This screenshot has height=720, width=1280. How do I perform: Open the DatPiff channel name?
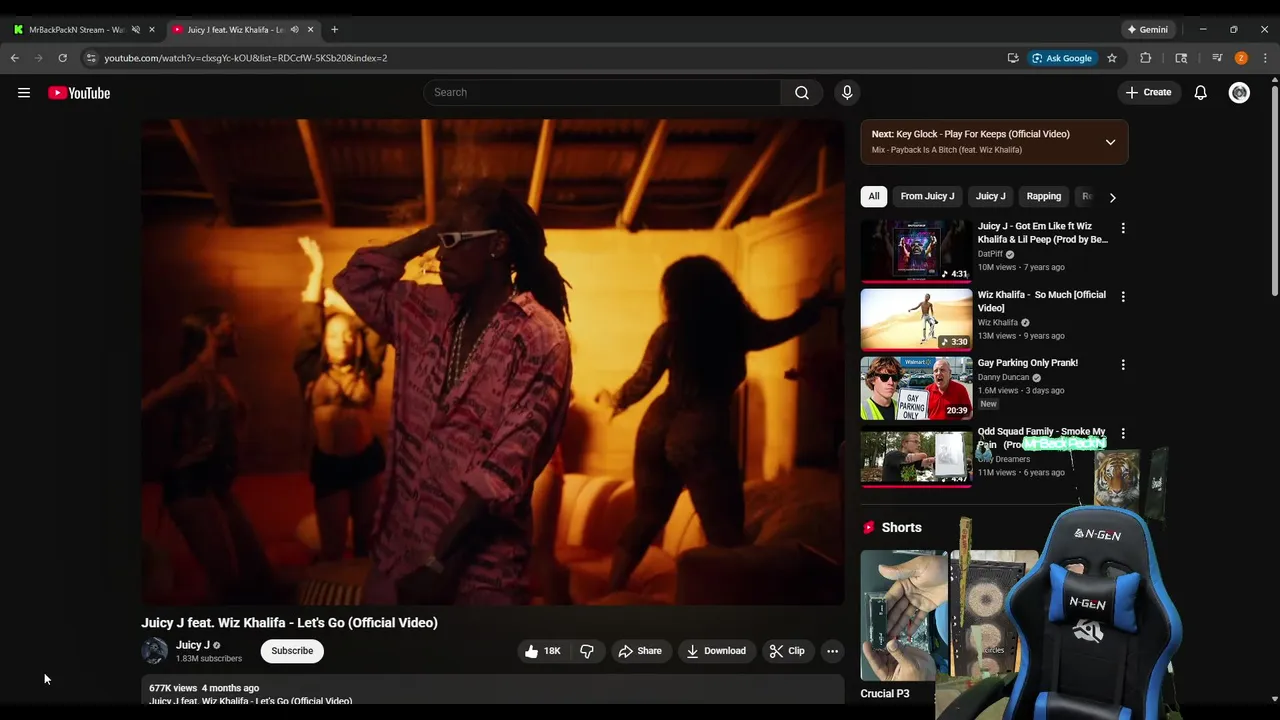pos(990,254)
